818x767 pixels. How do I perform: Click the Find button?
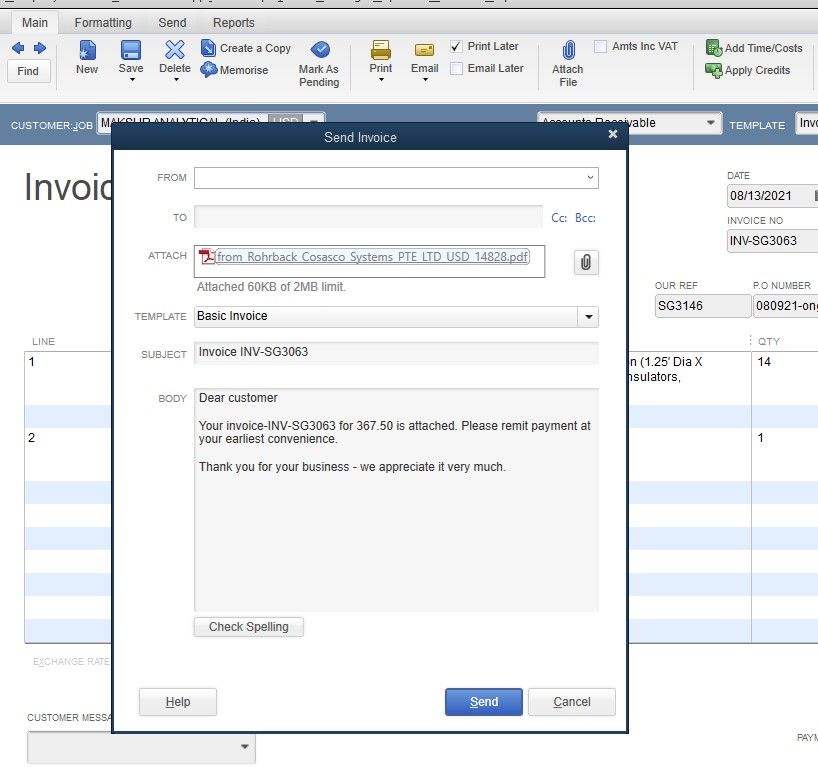pos(28,71)
